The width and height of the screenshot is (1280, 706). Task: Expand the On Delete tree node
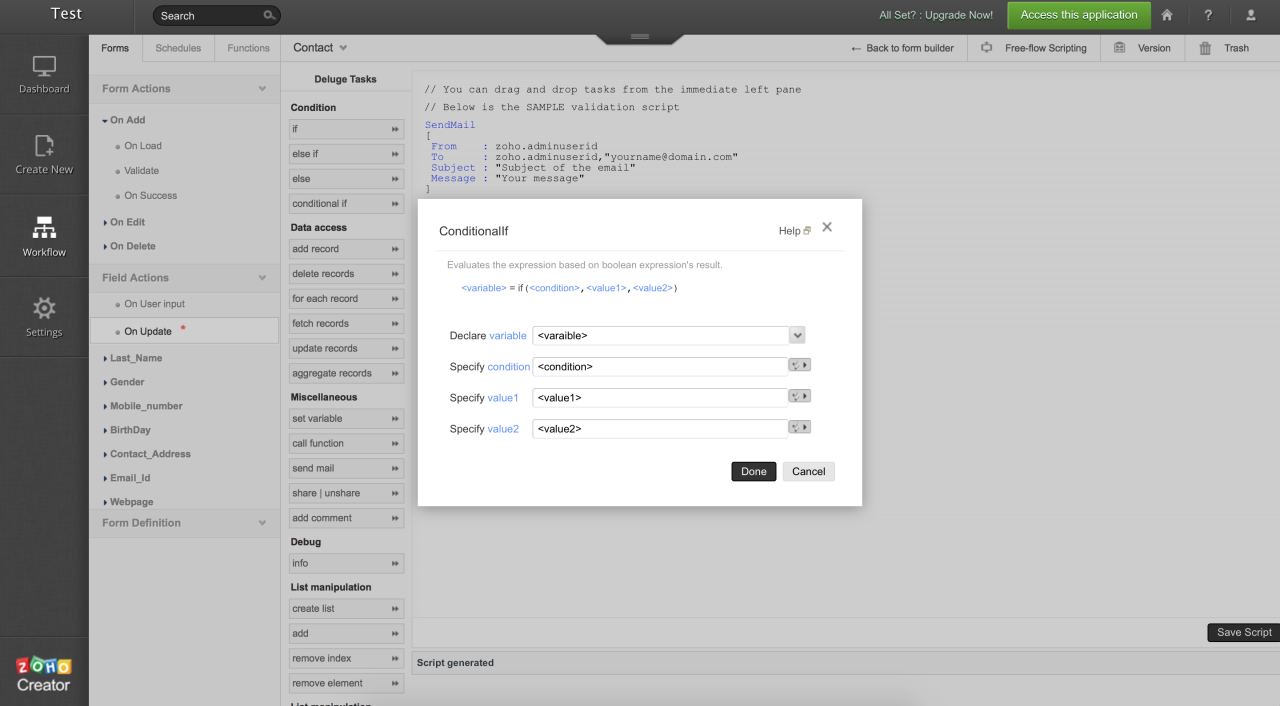[105, 246]
